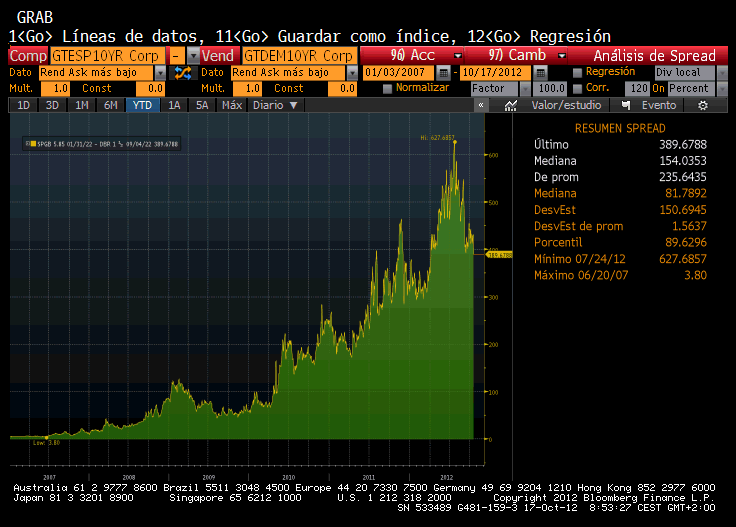Click the Mínimo 07/24/12 row label
This screenshot has height=527, width=736.
point(580,259)
